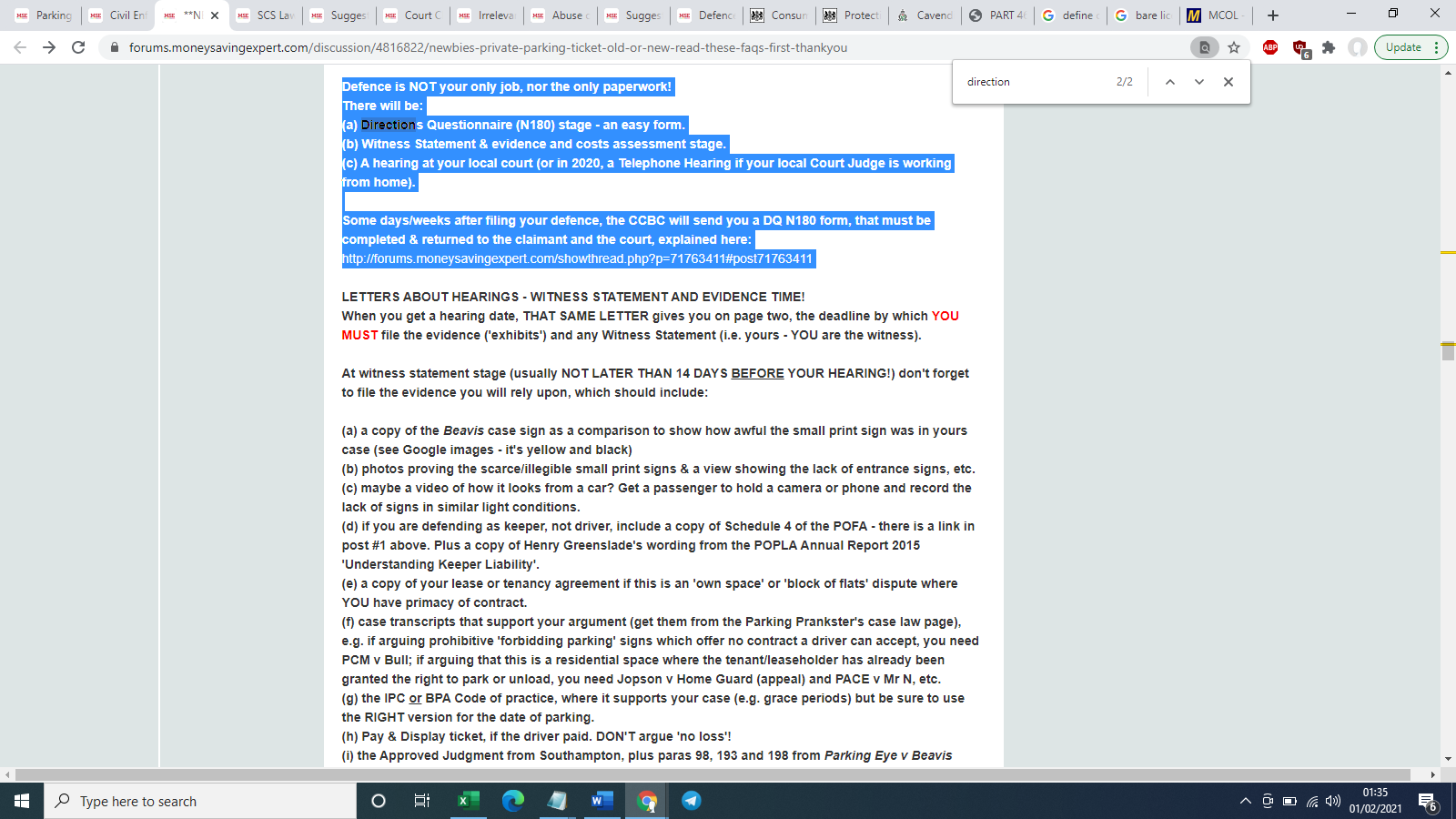Open the Chrome profile avatar
Viewport: 1456px width, 819px height.
[x=1358, y=47]
